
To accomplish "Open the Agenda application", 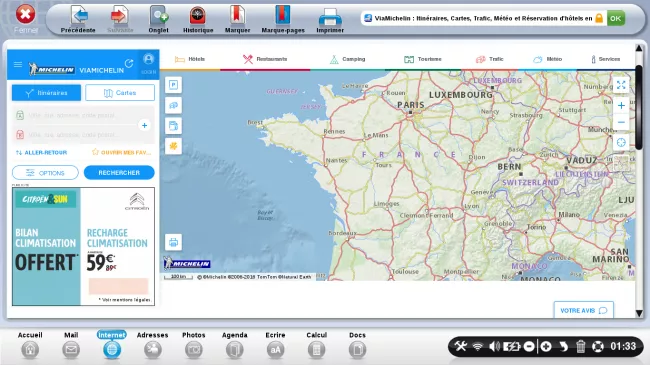I will pyautogui.click(x=235, y=345).
